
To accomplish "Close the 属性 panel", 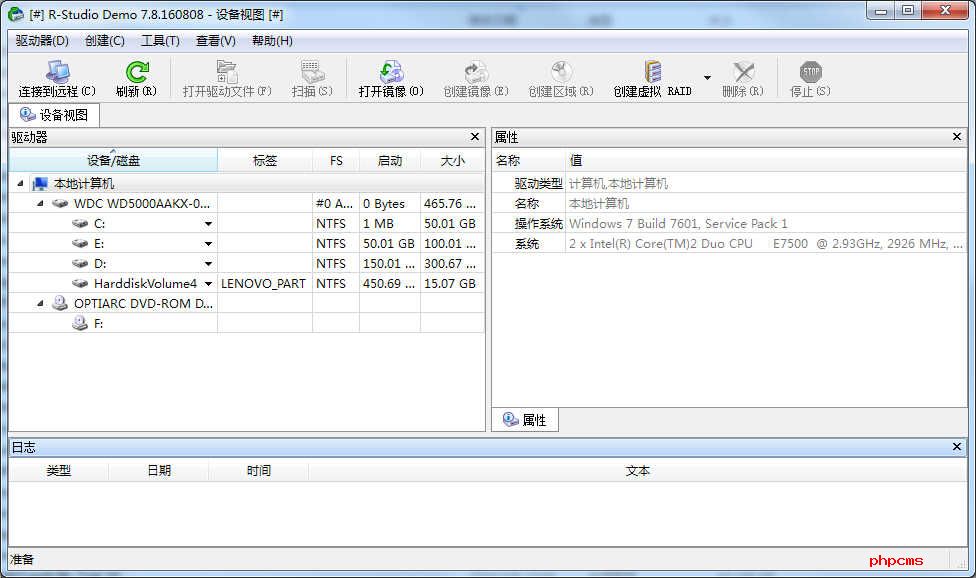I will point(957,136).
